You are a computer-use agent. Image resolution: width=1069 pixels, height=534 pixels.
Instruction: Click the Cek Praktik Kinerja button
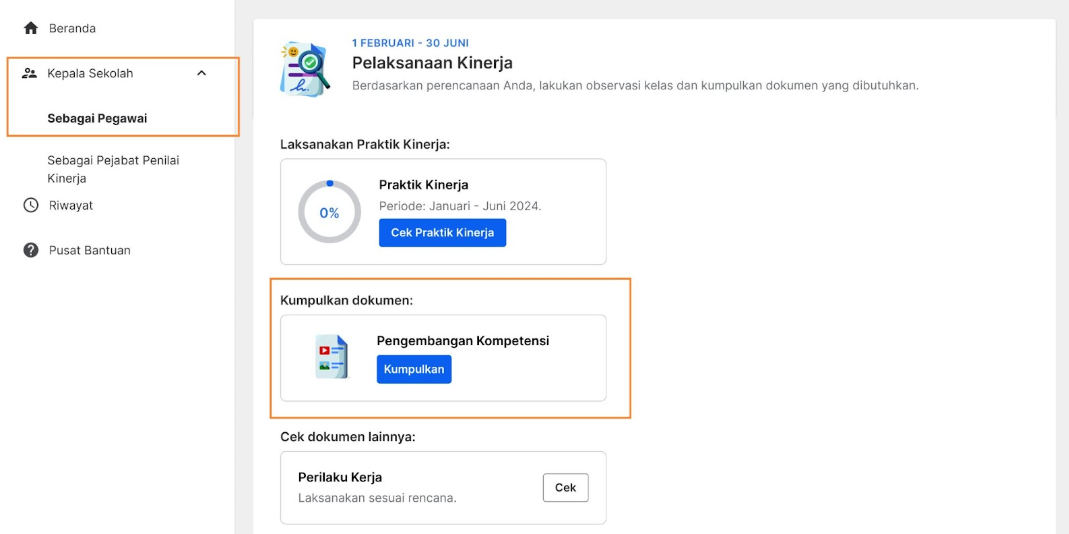click(x=442, y=233)
